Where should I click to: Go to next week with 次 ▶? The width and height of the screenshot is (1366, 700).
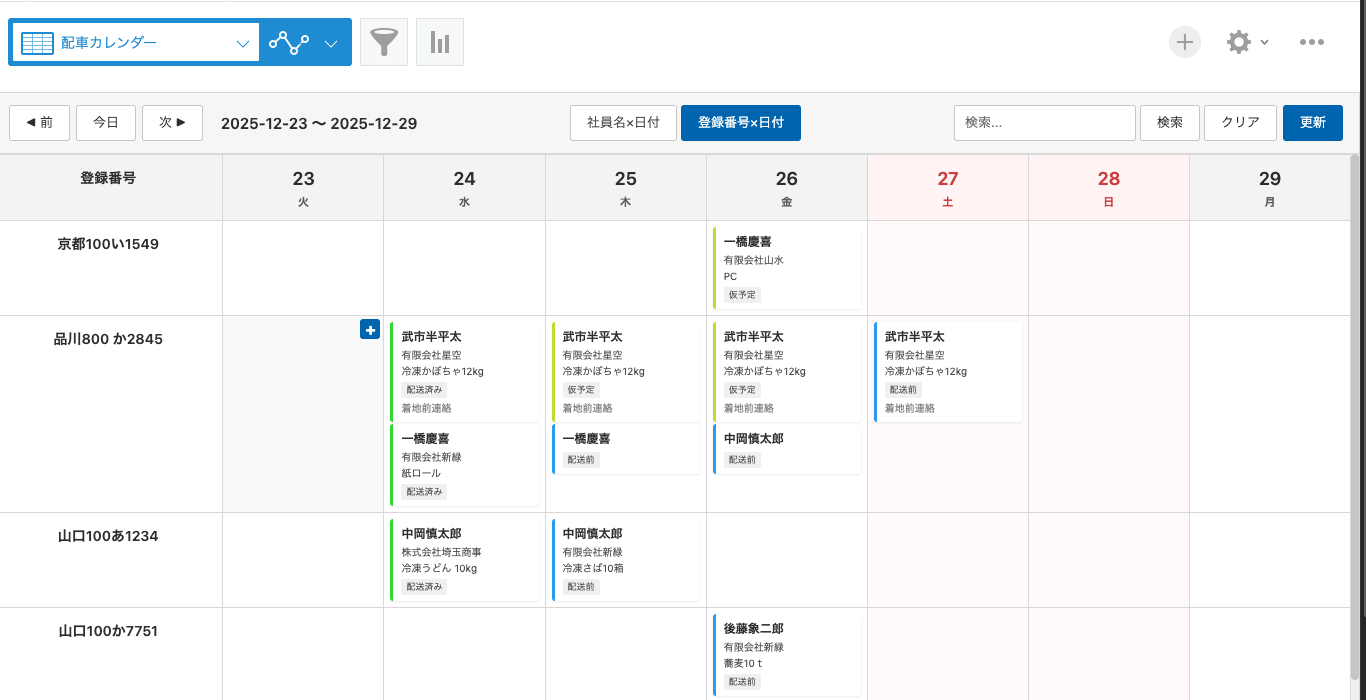[172, 123]
